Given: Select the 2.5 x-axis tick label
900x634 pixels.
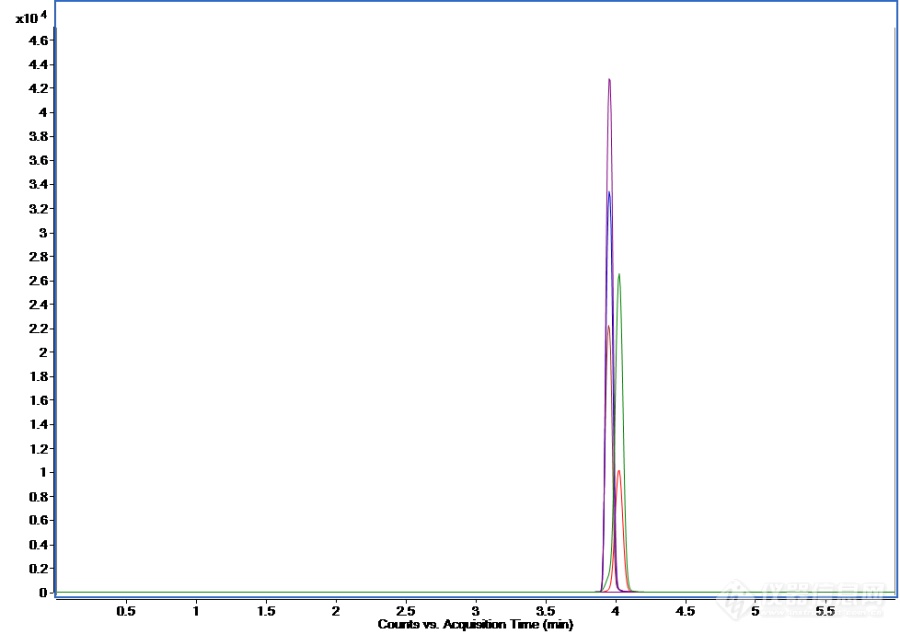Looking at the screenshot, I should tap(405, 609).
